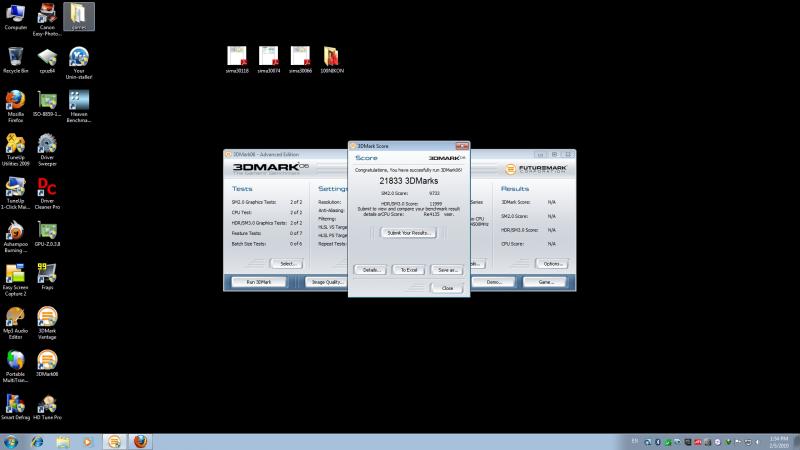Launch HD Tune Pro shortcut

click(47, 407)
